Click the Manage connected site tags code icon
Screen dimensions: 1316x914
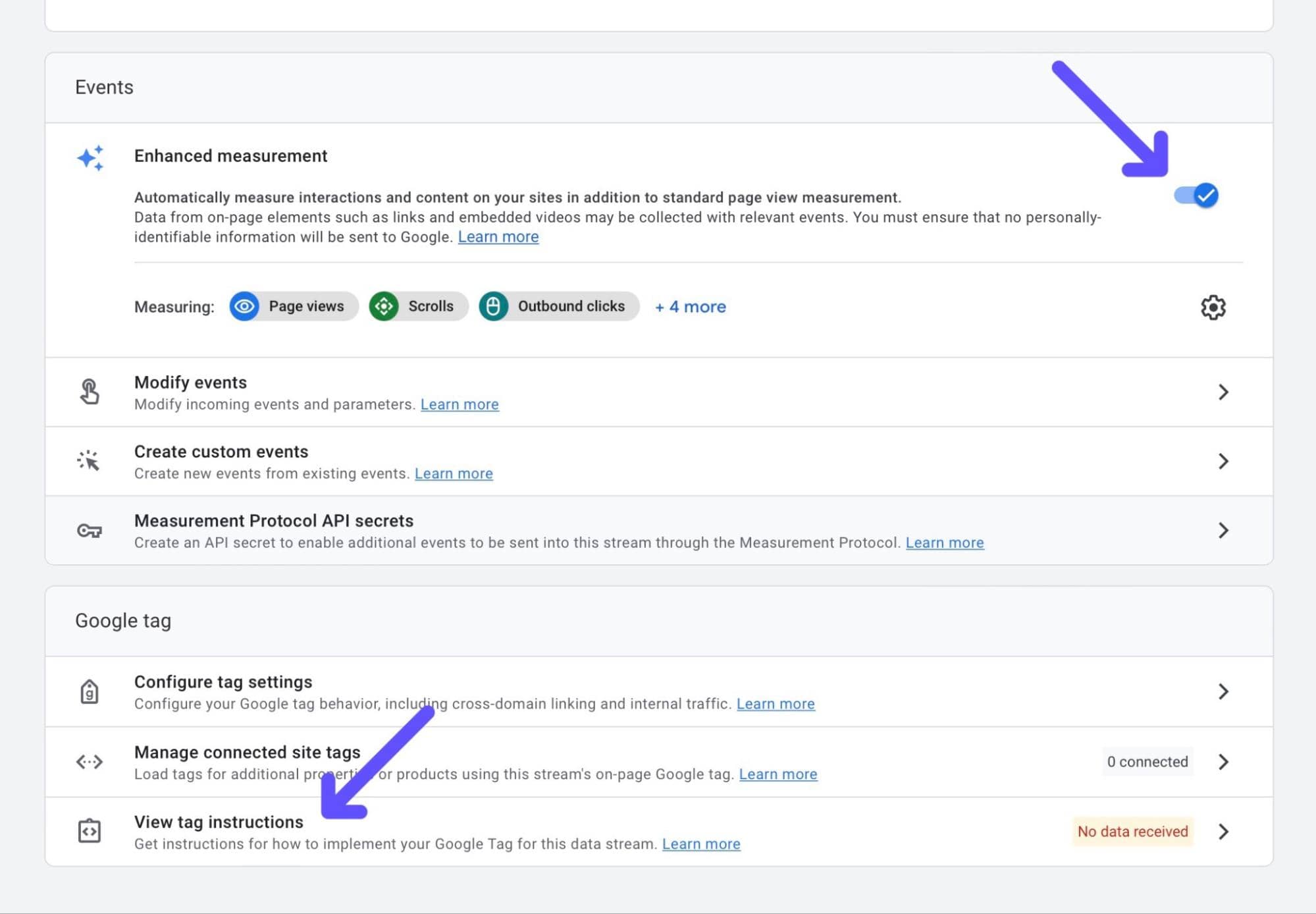click(90, 762)
